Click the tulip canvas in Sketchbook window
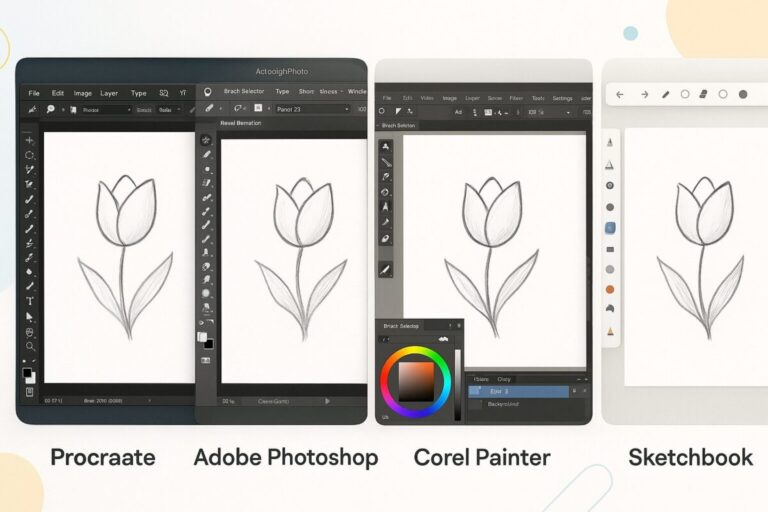768x512 pixels. coord(696,257)
